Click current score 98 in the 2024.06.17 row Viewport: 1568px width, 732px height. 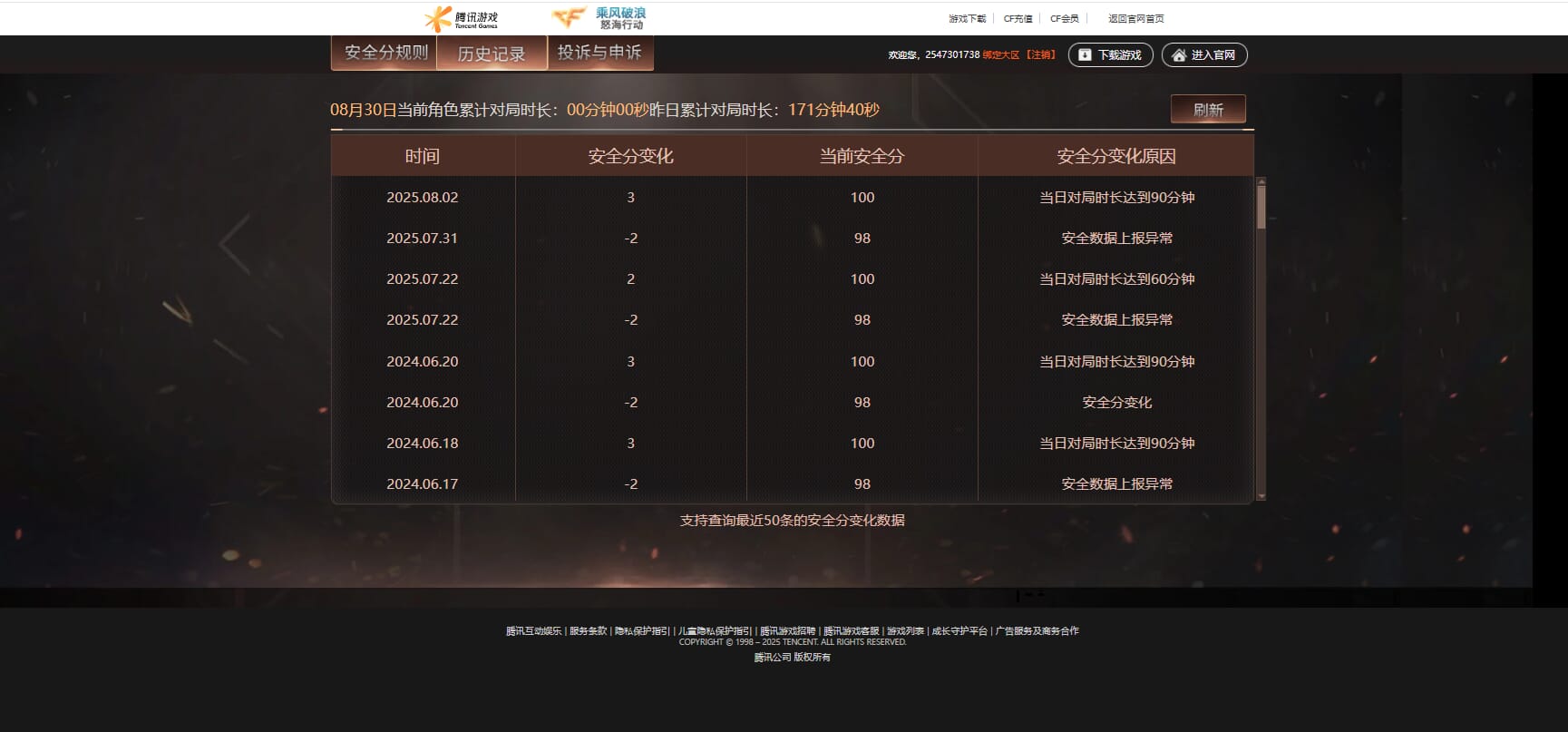[862, 484]
